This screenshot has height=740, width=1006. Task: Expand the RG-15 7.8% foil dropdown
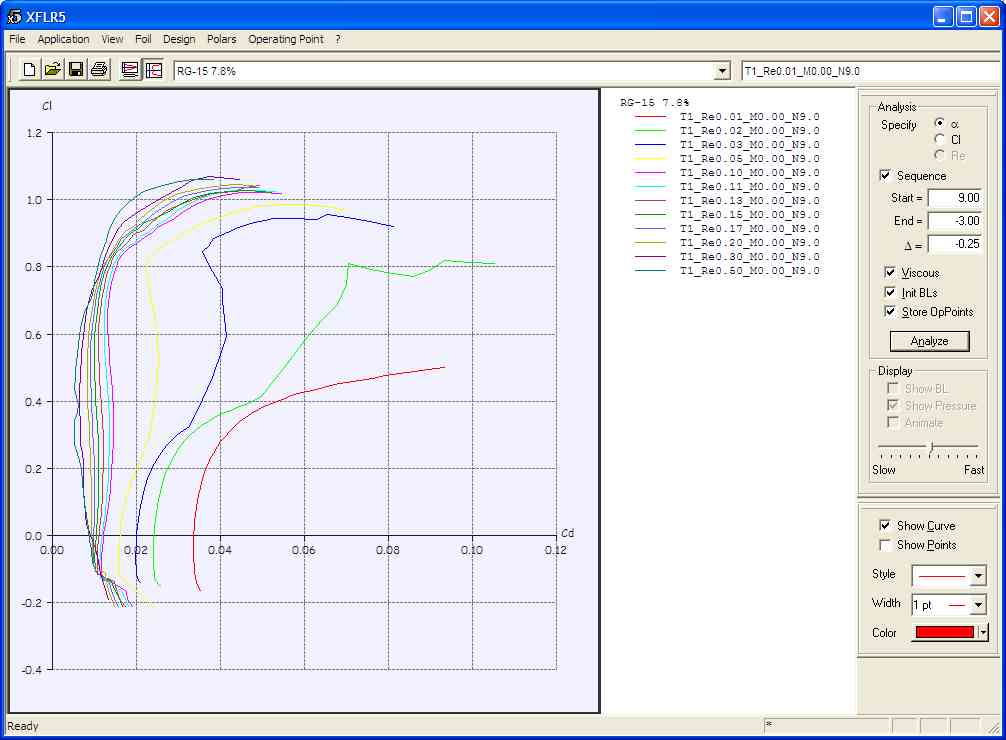pos(722,71)
